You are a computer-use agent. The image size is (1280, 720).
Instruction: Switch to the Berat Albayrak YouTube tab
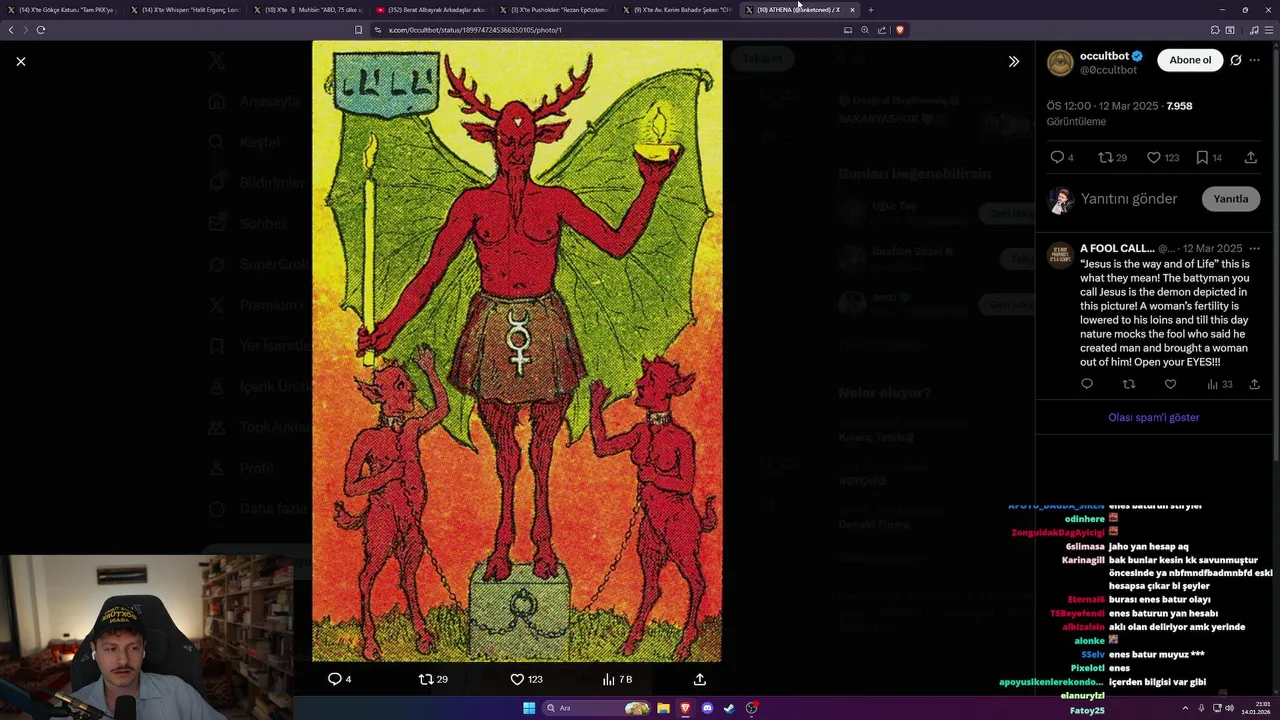(x=431, y=10)
